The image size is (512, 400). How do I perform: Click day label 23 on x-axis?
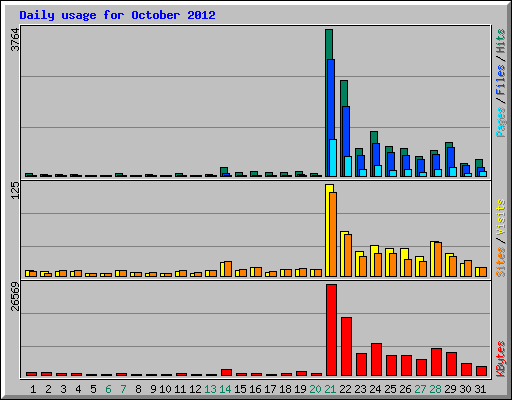click(x=360, y=389)
